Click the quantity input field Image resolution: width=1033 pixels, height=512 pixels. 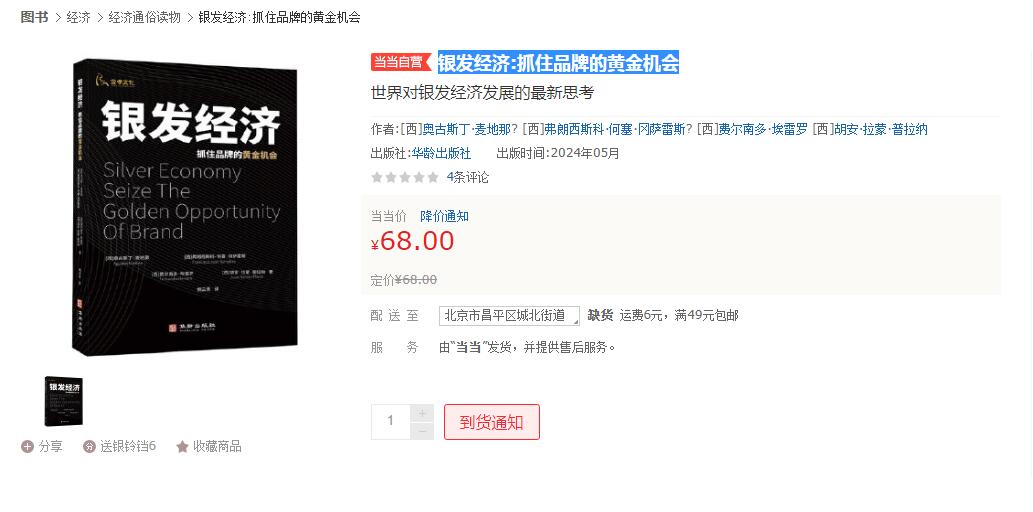pos(391,422)
